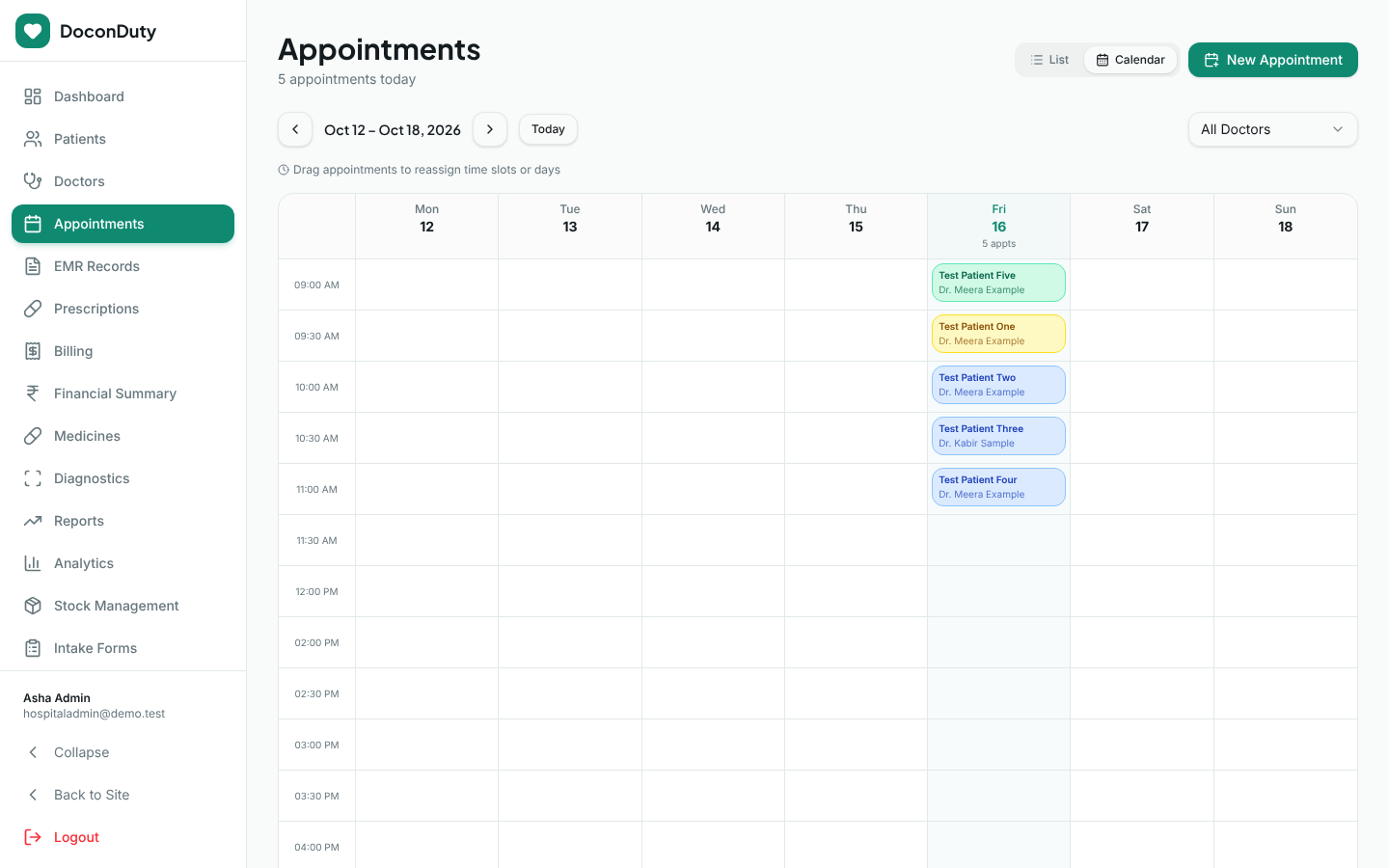Click the Appointments calendar icon in sidebar
This screenshot has height=868, width=1389.
(x=33, y=224)
